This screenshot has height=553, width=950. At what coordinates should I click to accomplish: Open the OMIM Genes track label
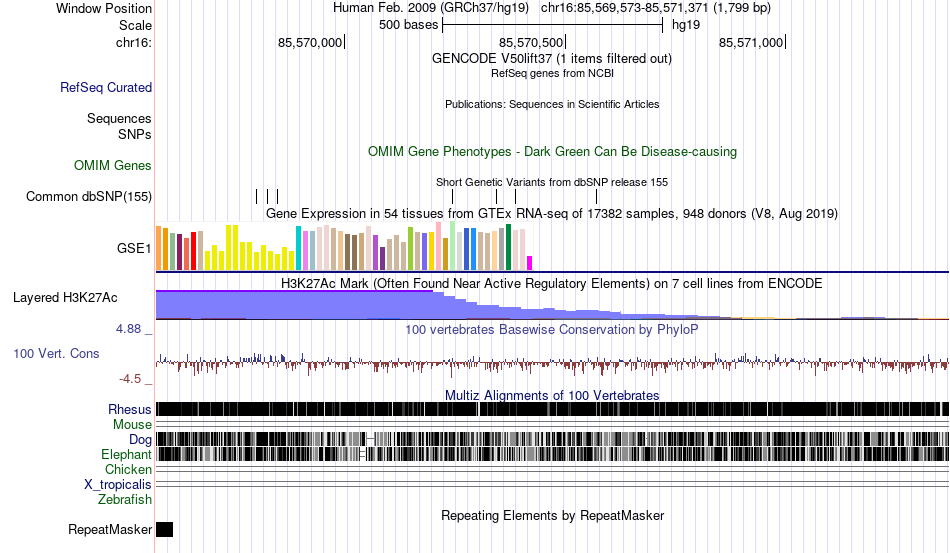pos(113,165)
